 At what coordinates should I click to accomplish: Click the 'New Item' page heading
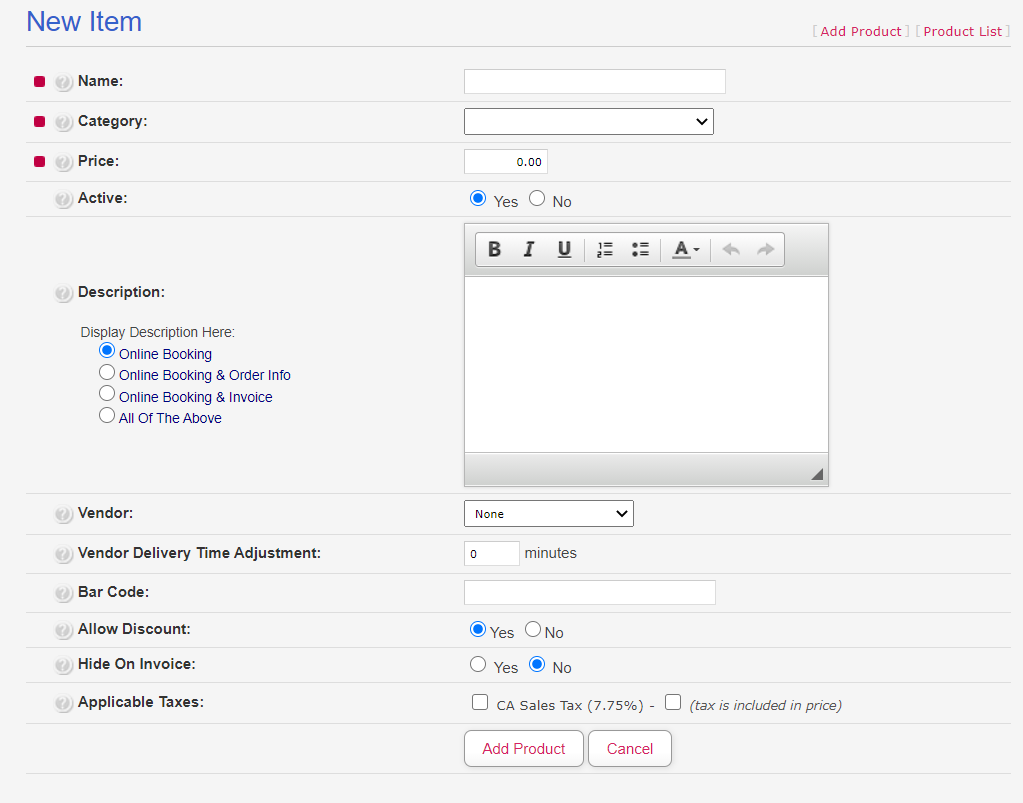(84, 22)
